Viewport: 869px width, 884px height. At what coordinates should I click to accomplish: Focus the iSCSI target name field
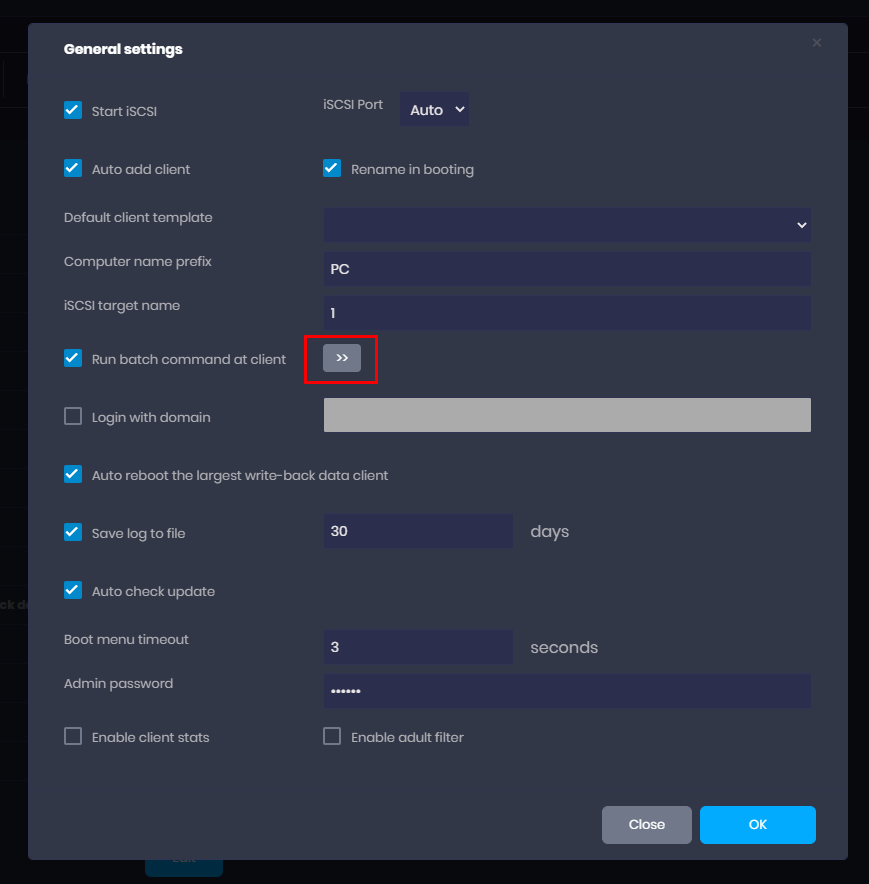[567, 313]
